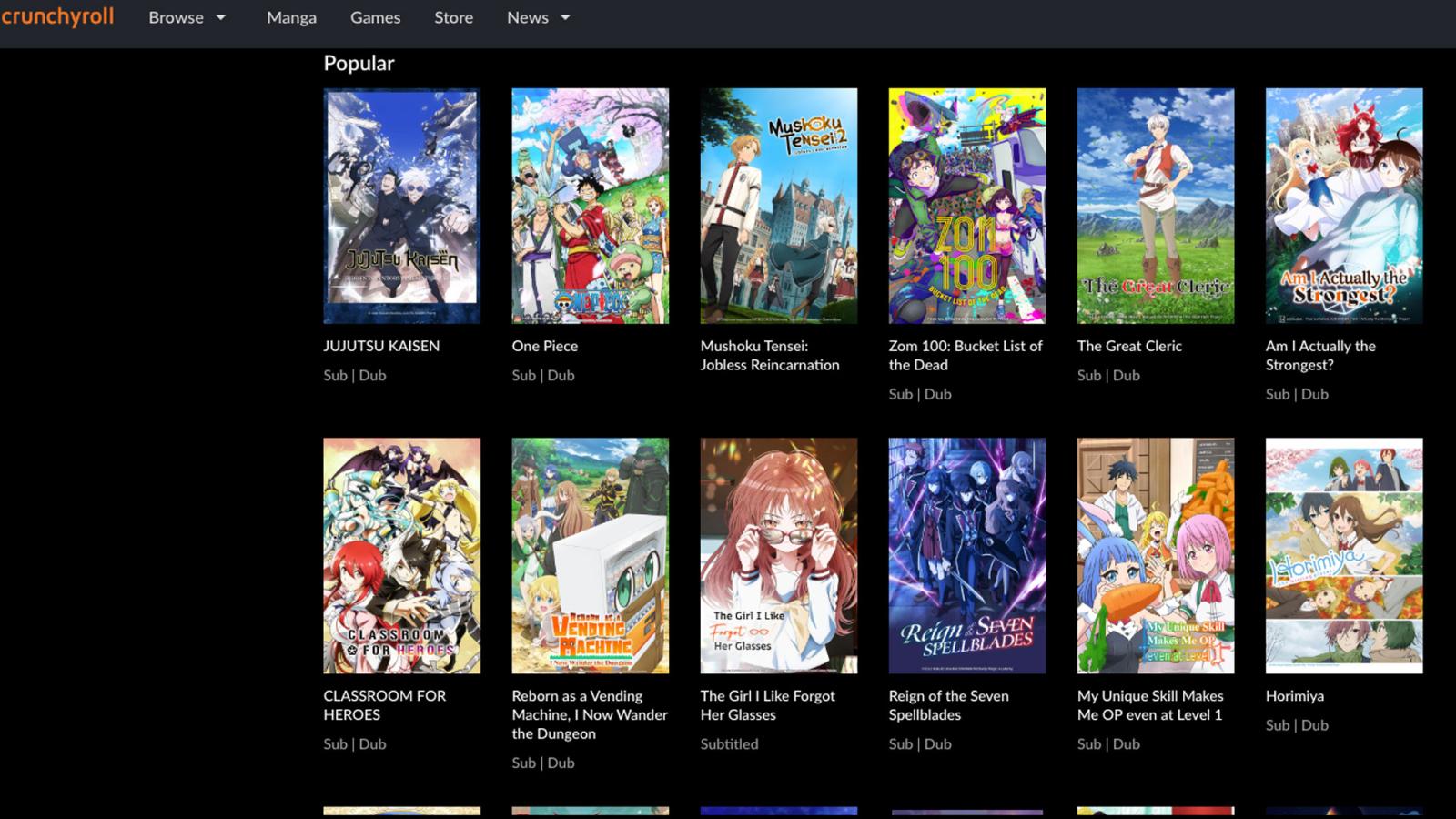
Task: Click the Horimiya title link
Action: click(x=1294, y=696)
